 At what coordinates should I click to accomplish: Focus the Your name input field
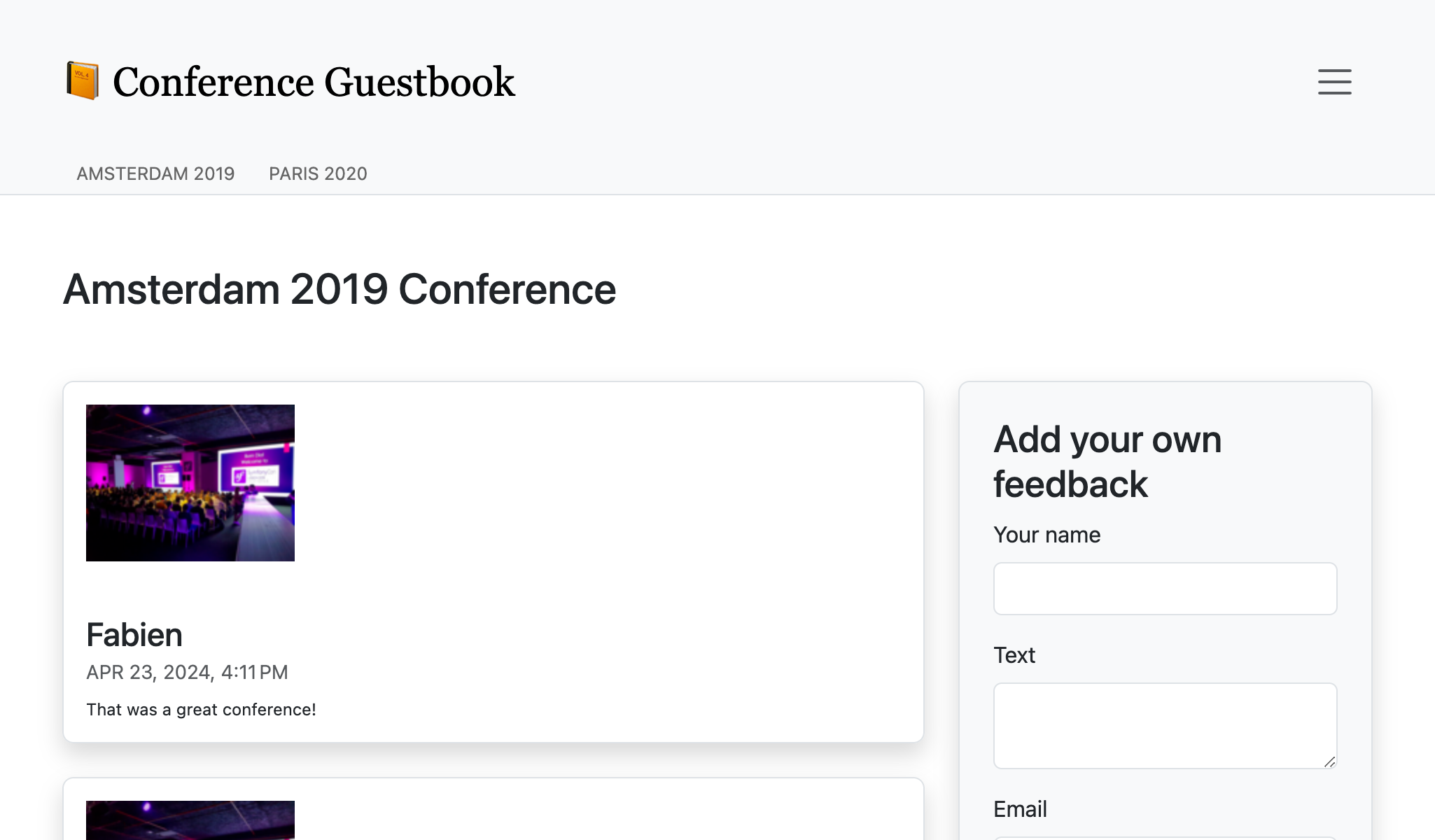[1164, 588]
